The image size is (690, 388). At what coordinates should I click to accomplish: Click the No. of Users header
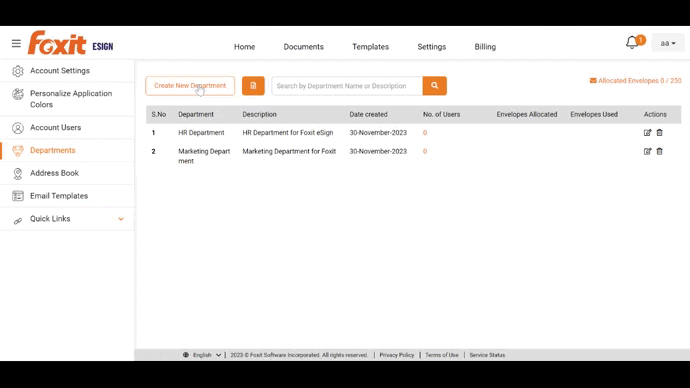(441, 114)
